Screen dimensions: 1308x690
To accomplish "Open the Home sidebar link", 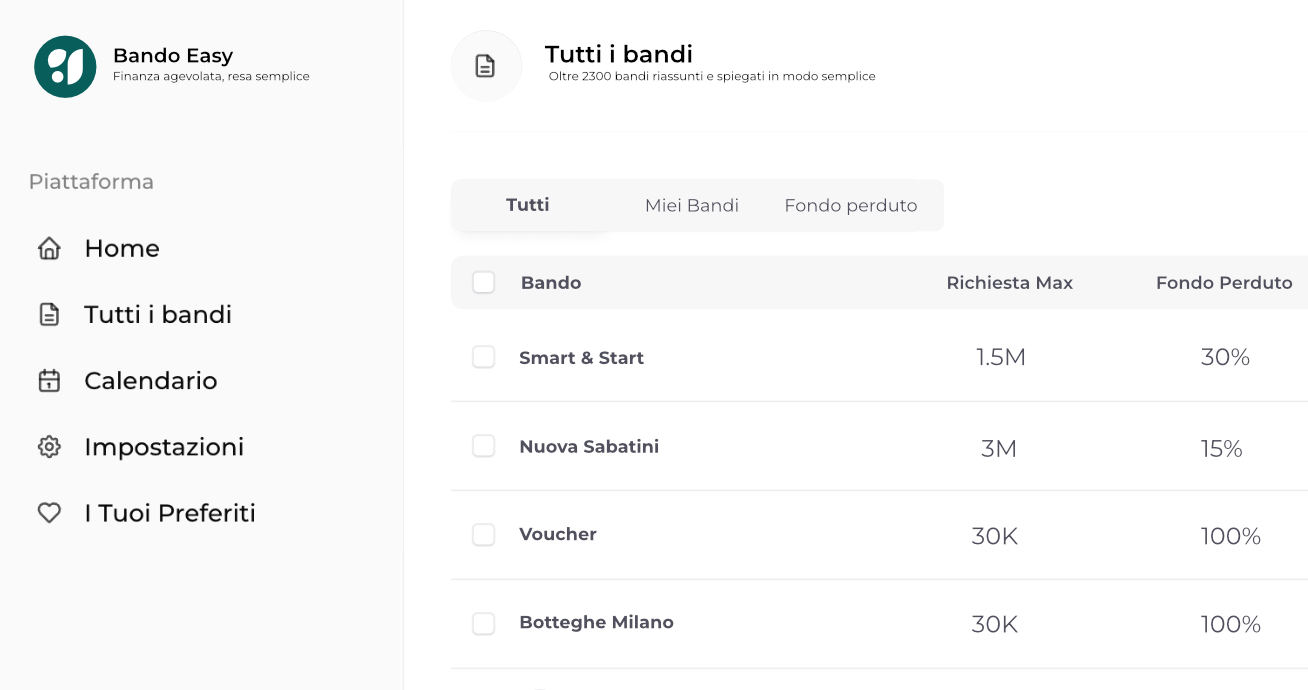I will click(x=122, y=249).
